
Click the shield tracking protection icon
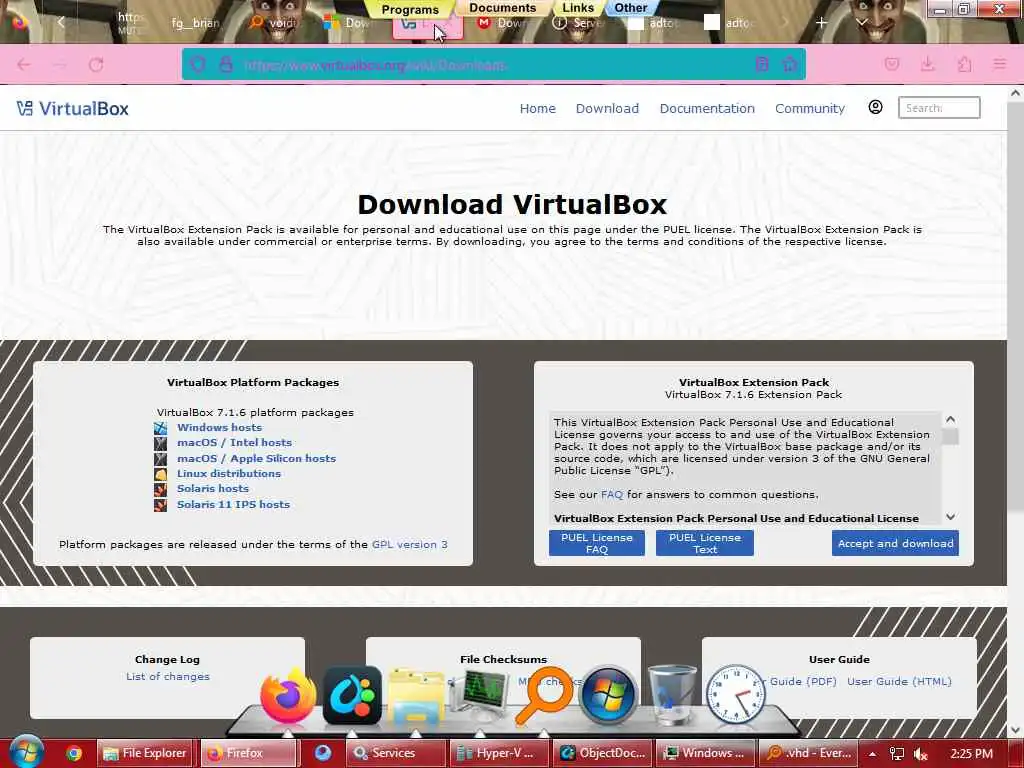click(198, 65)
